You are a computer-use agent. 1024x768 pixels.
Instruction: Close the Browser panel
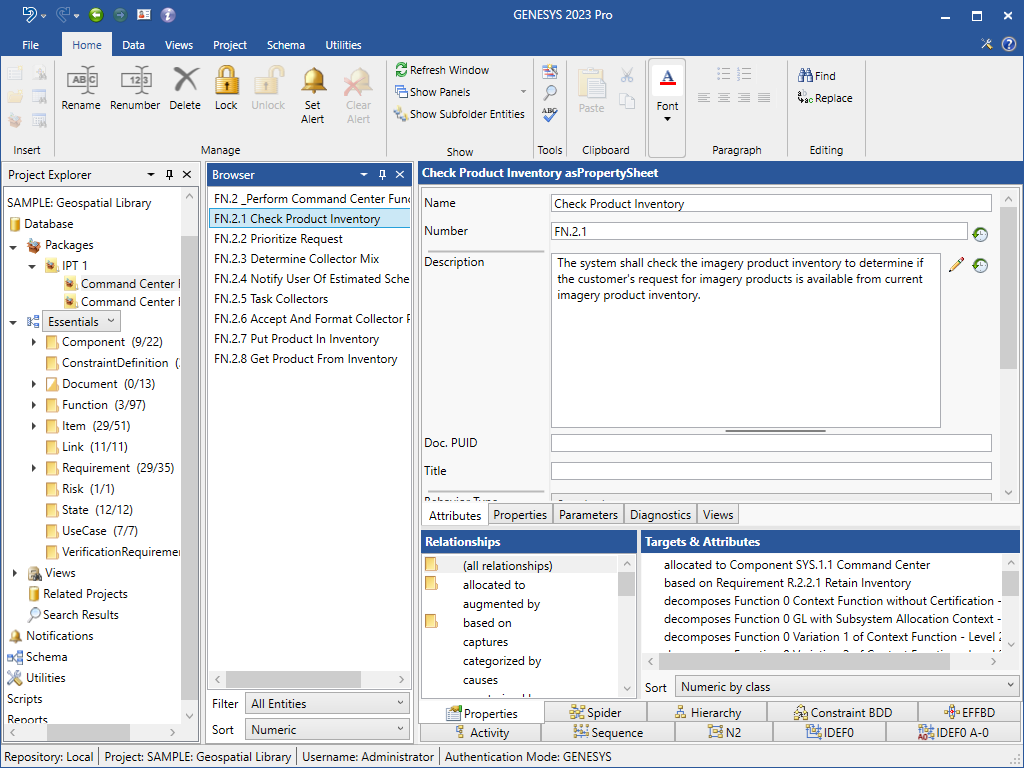[400, 174]
